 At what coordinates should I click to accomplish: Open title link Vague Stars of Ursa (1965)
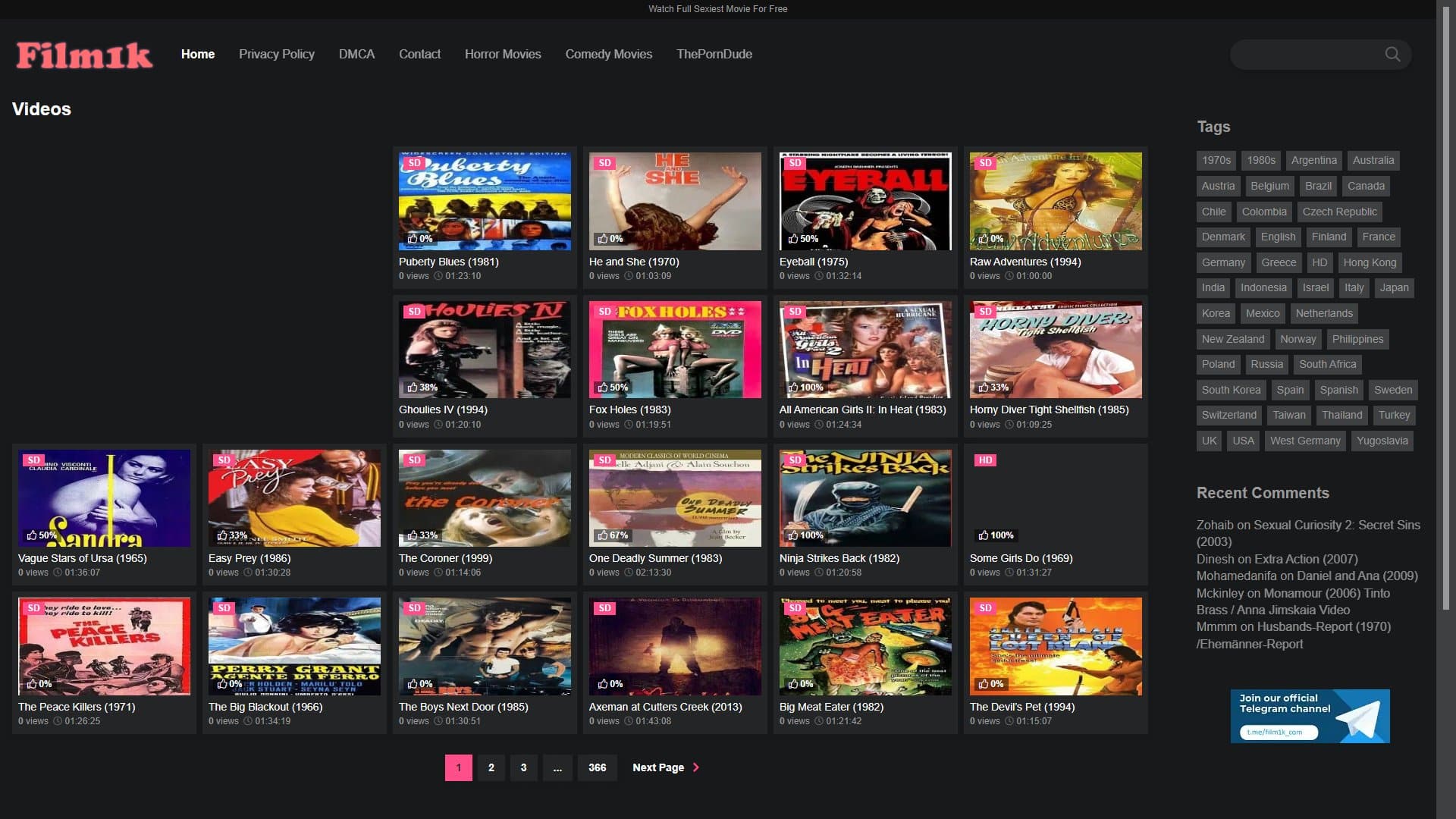click(x=83, y=558)
